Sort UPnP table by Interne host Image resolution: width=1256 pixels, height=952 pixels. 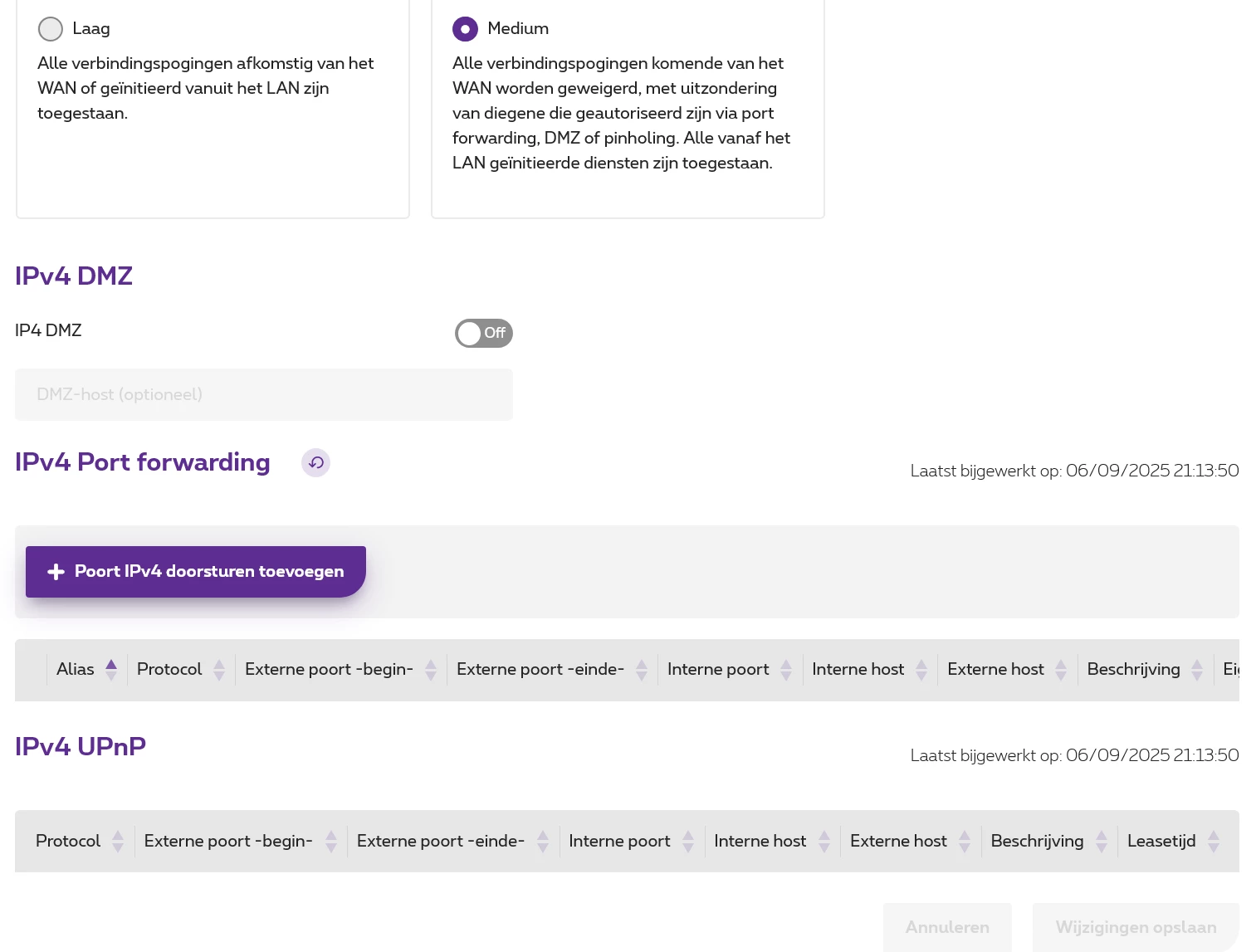(824, 842)
